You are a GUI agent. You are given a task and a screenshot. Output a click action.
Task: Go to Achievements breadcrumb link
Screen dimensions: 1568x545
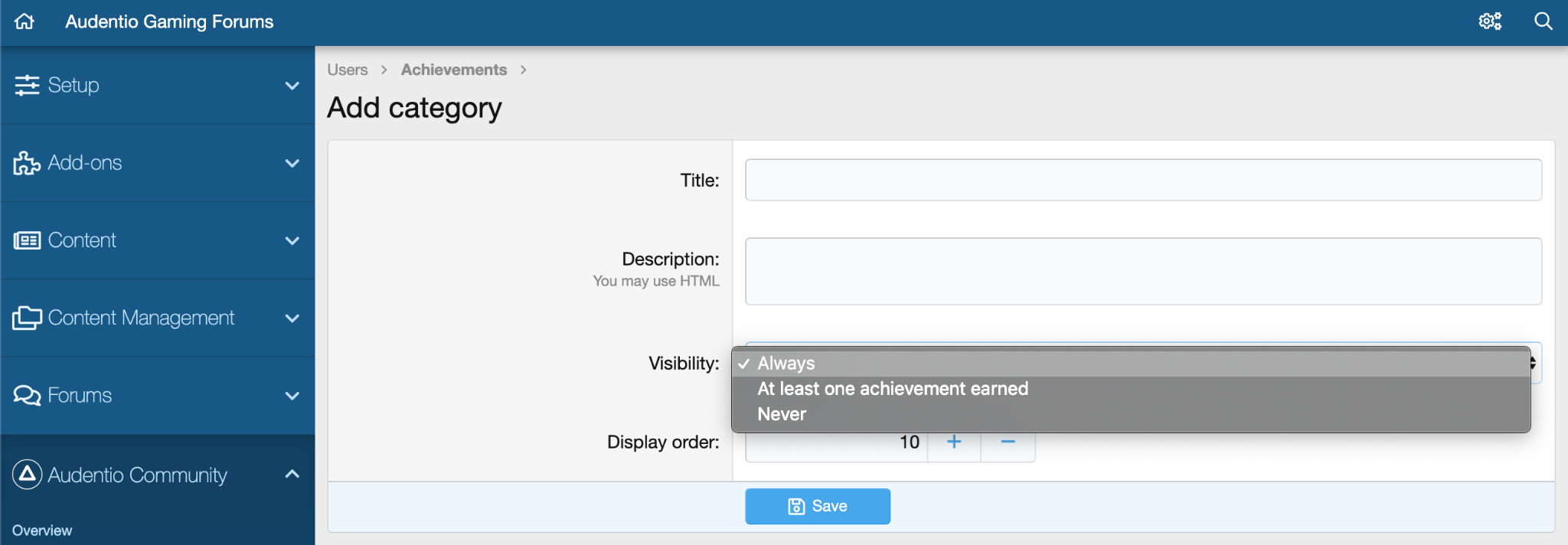(x=453, y=70)
